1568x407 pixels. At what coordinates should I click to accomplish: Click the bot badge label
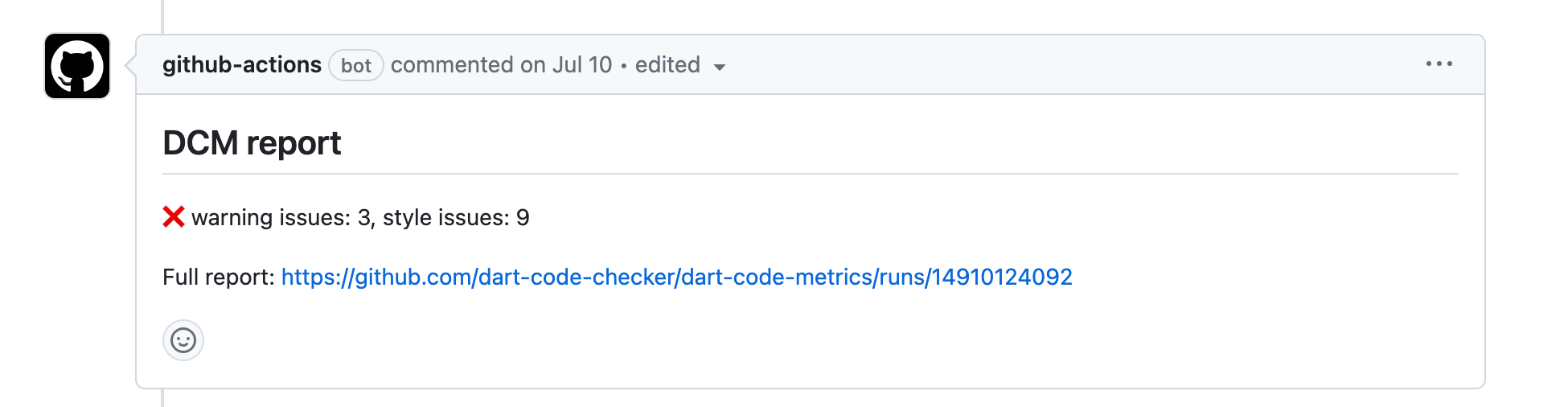(356, 65)
